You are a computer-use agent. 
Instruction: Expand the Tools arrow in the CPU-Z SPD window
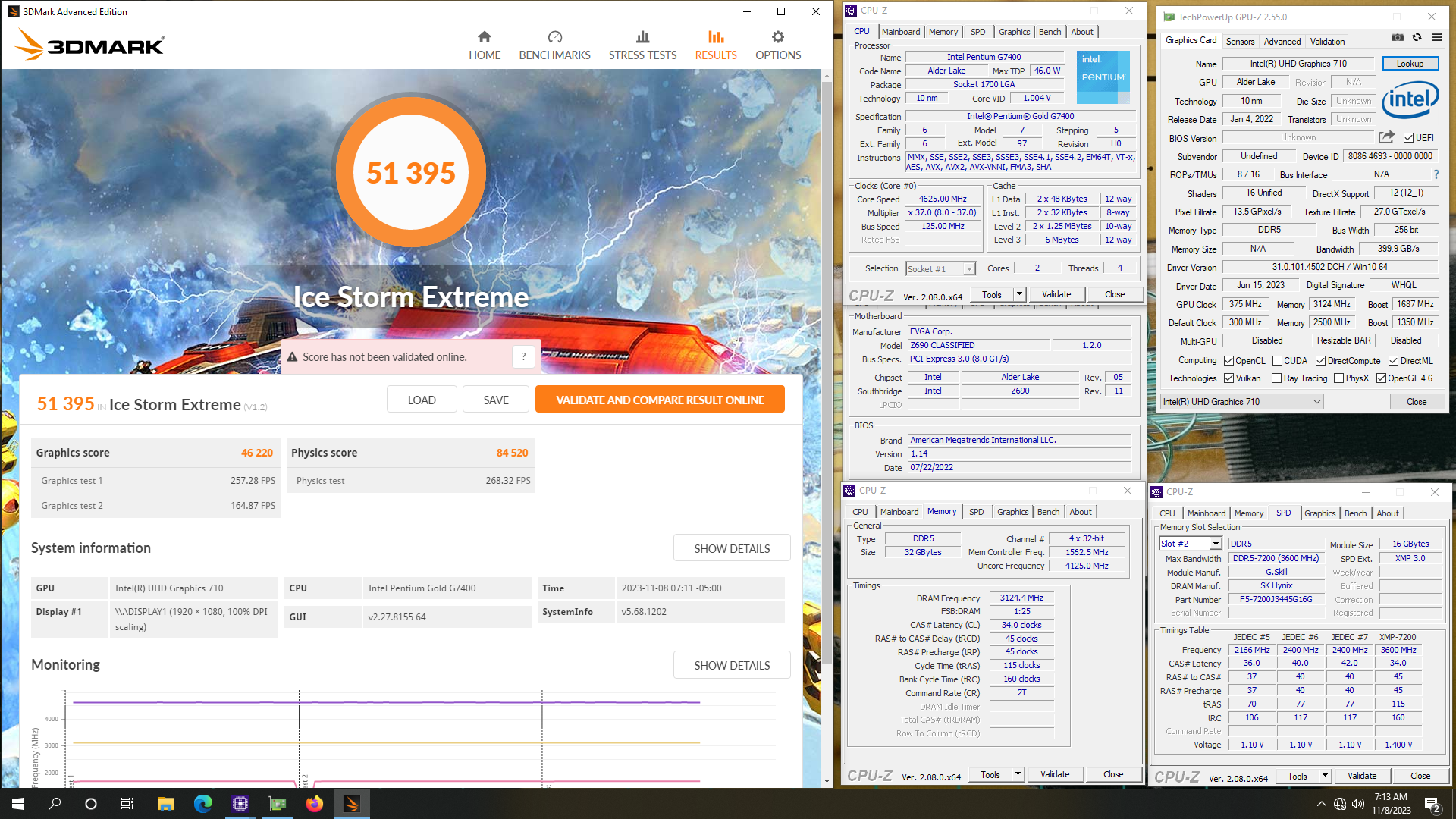click(1325, 776)
